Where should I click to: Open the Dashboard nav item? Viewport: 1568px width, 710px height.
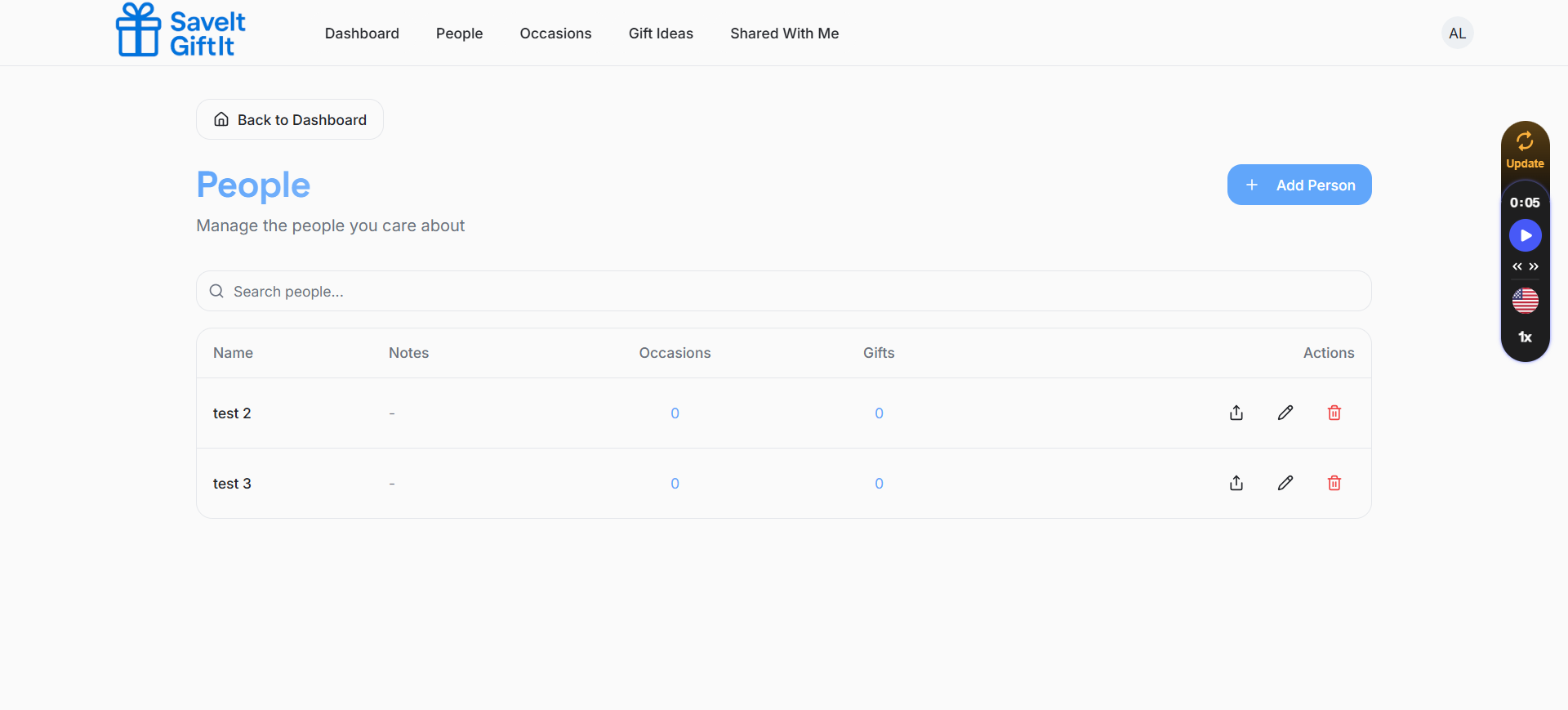click(362, 33)
